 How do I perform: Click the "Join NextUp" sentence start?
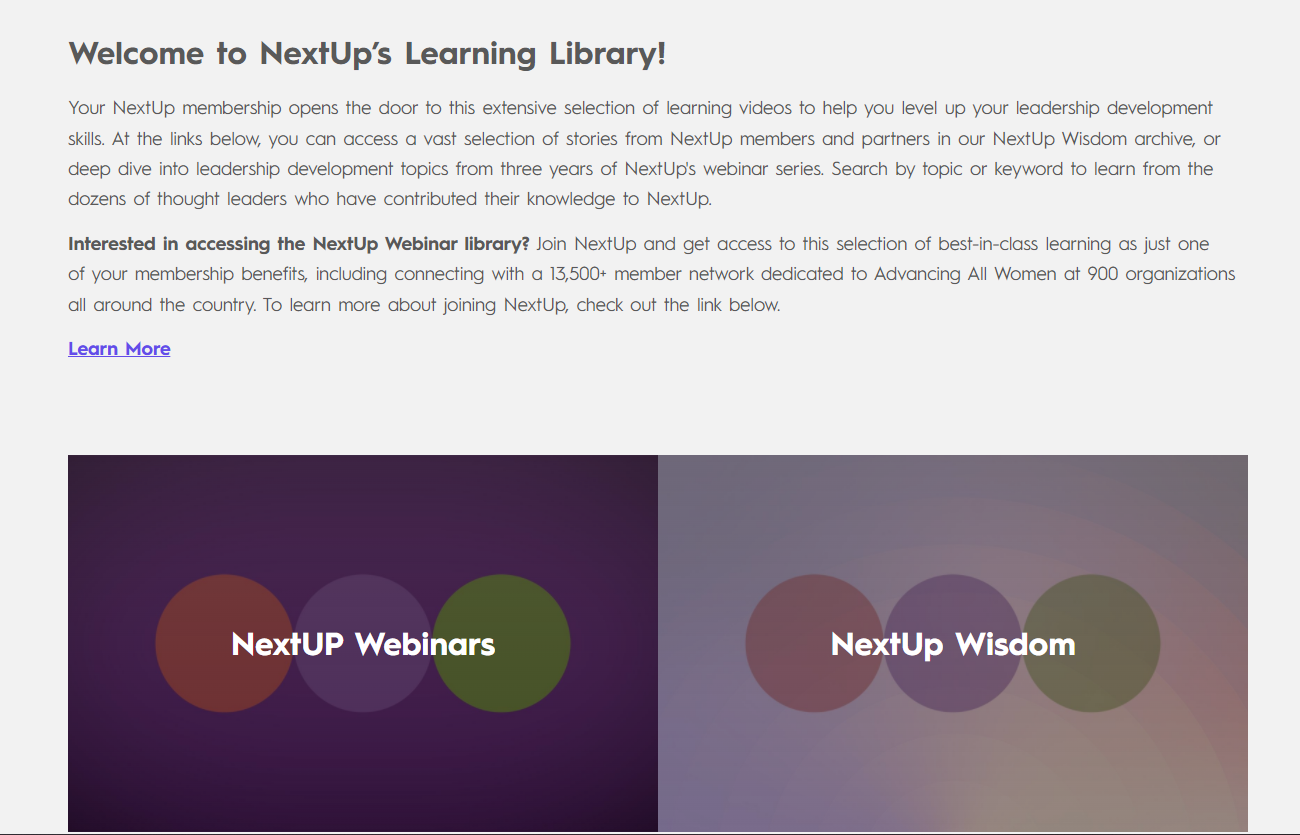pos(588,244)
